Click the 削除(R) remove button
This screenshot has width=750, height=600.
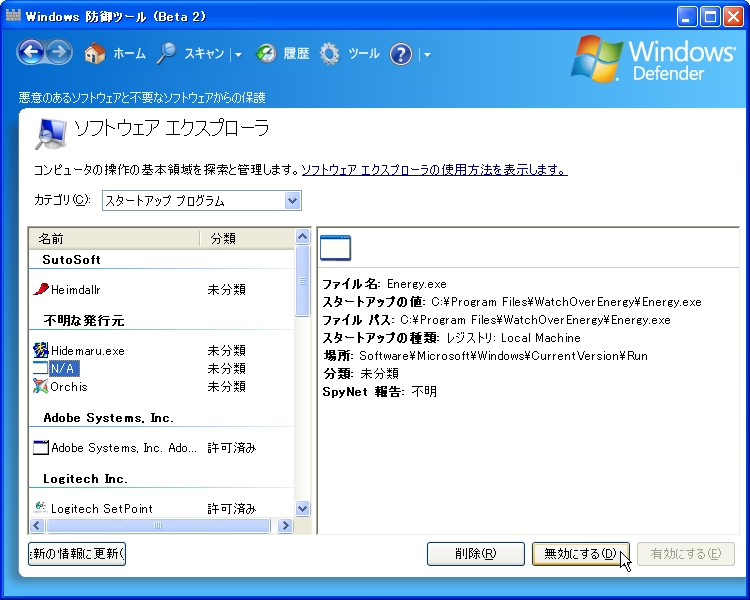click(x=476, y=554)
